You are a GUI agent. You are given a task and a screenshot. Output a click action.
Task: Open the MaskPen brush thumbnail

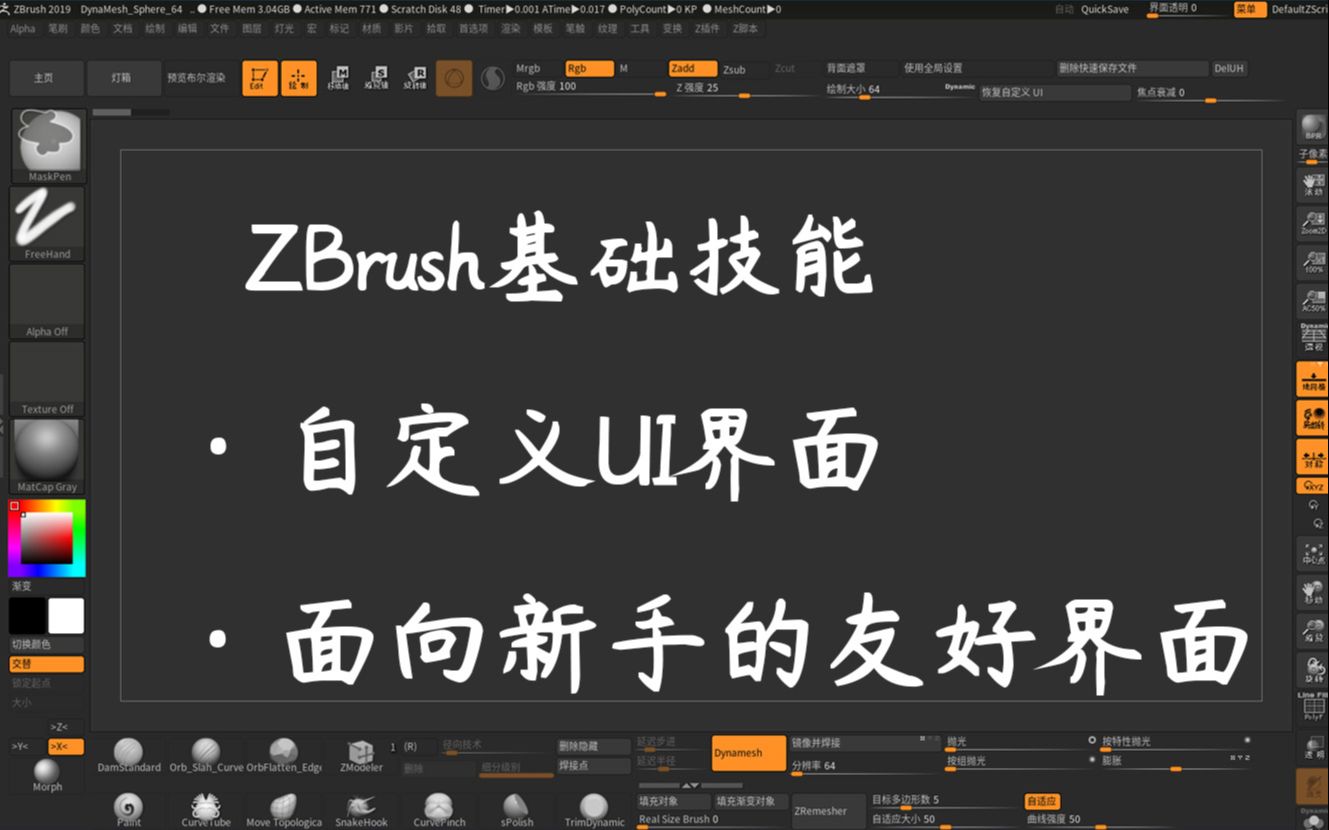point(48,146)
